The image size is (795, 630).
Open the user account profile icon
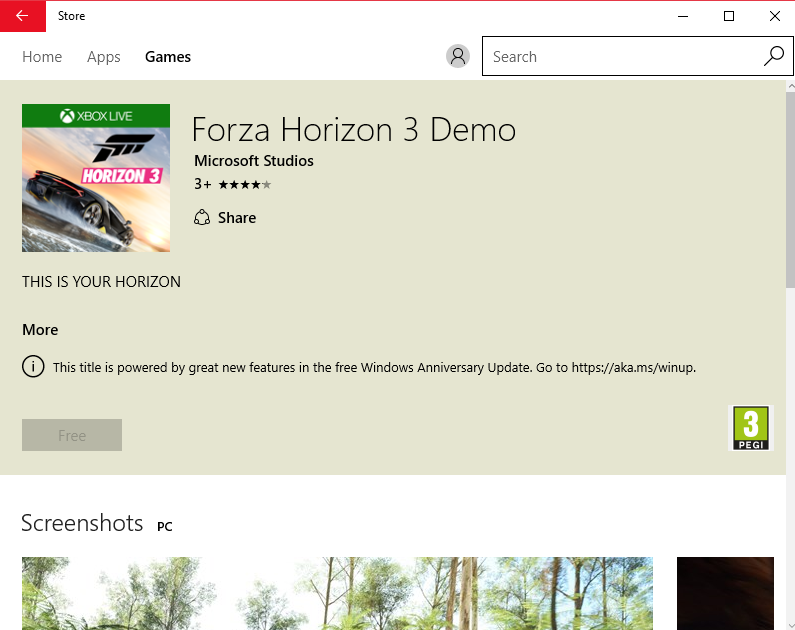(457, 56)
